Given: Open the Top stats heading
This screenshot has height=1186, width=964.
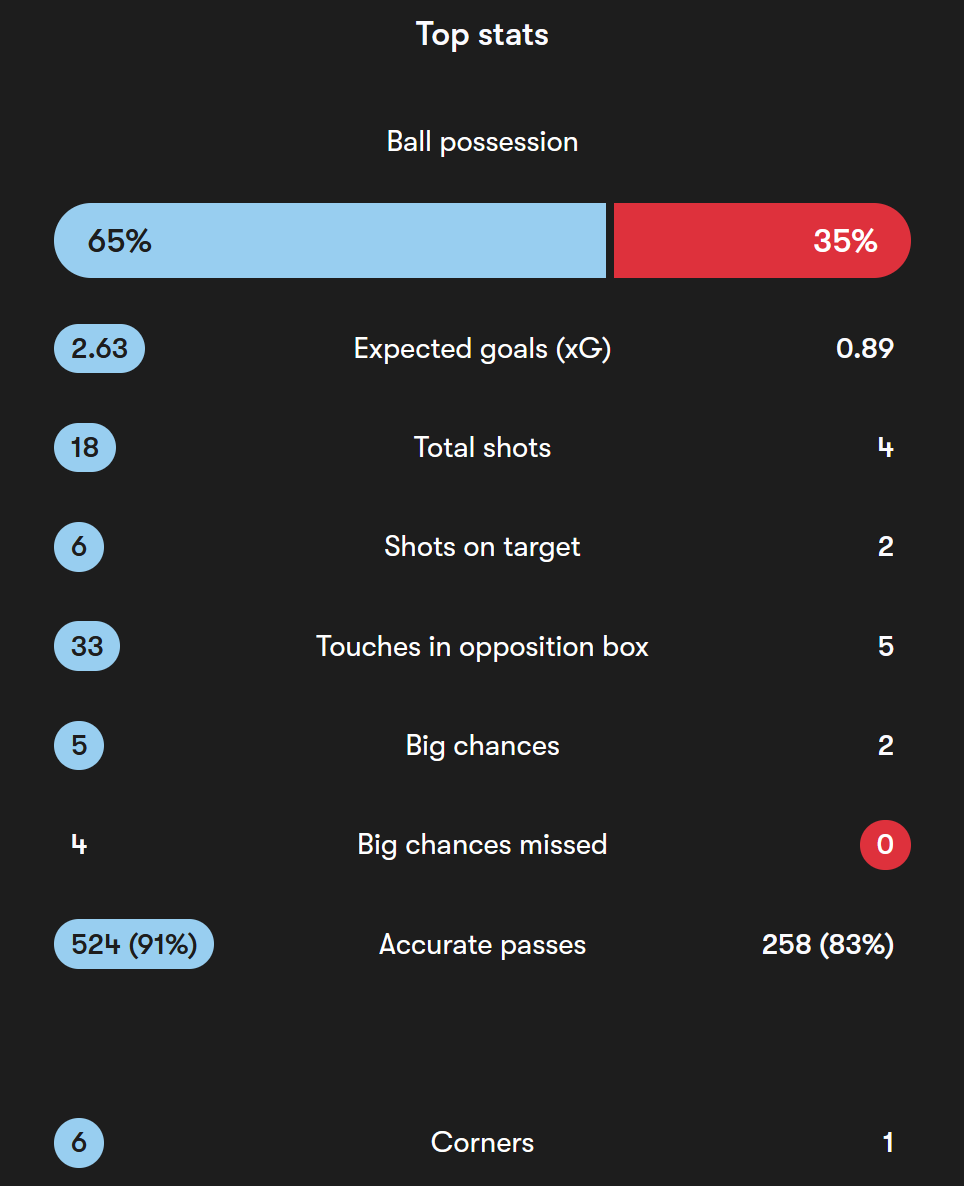Looking at the screenshot, I should (x=482, y=35).
